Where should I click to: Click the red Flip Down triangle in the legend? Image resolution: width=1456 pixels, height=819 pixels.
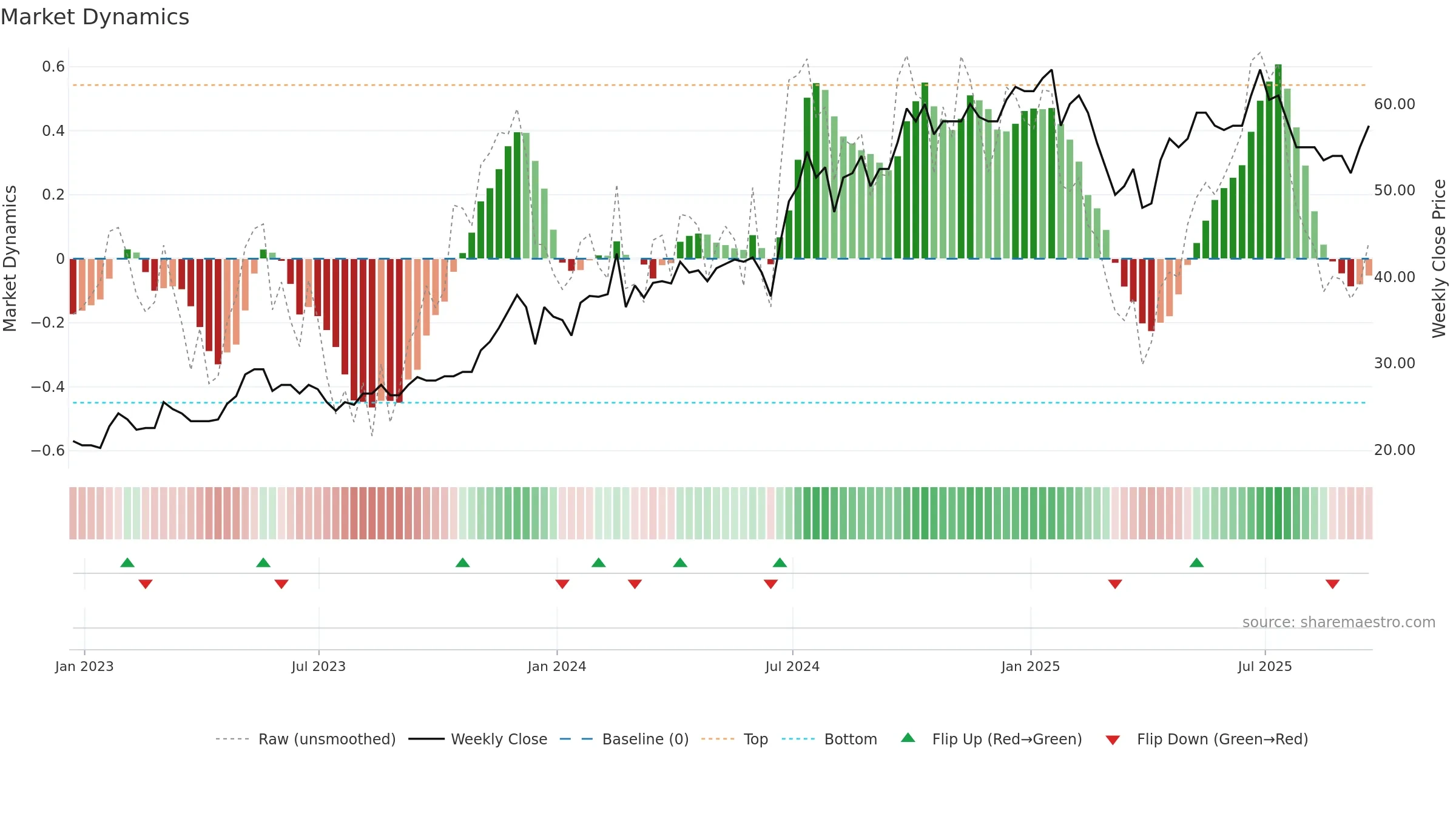tap(1113, 740)
